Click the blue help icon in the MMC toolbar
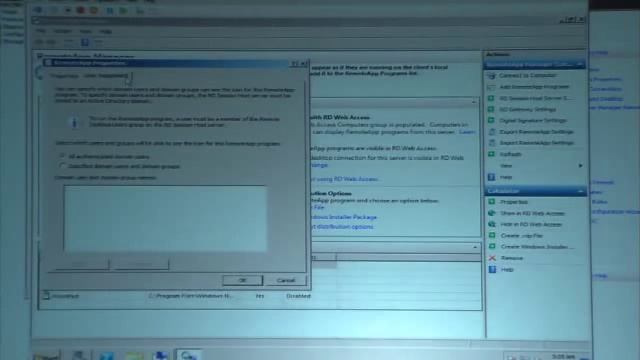Image resolution: width=640 pixels, height=360 pixels. pyautogui.click(x=84, y=42)
